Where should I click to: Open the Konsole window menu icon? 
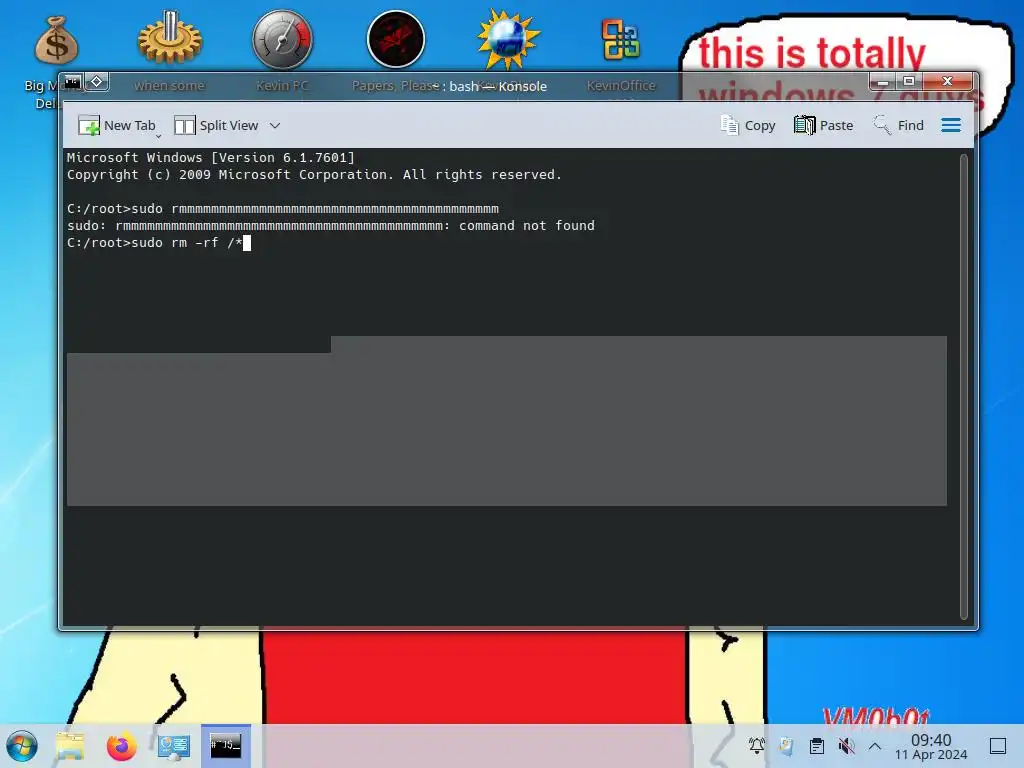[72, 82]
